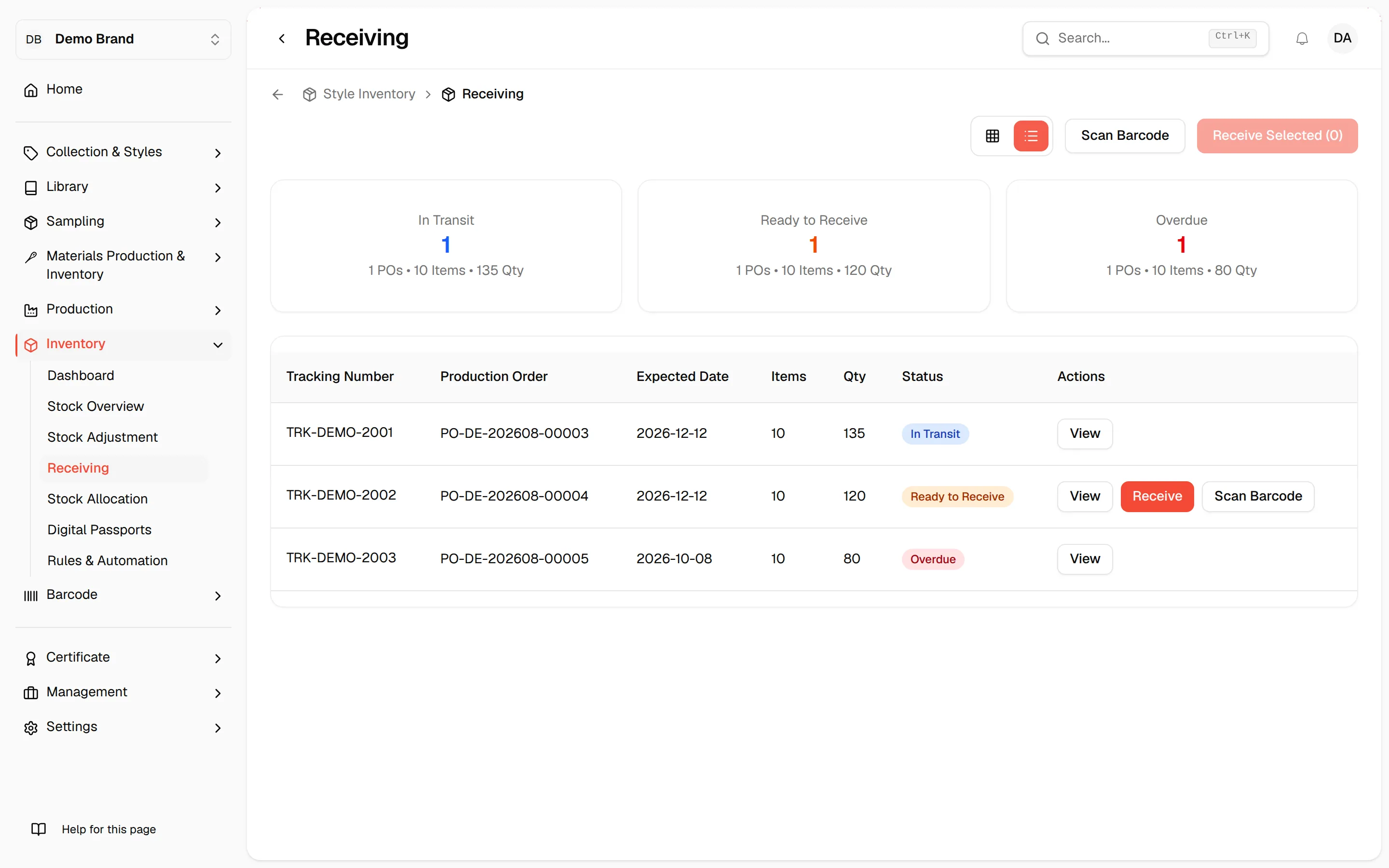1389x868 pixels.
Task: Expand the Management section chevron
Action: pos(218,693)
